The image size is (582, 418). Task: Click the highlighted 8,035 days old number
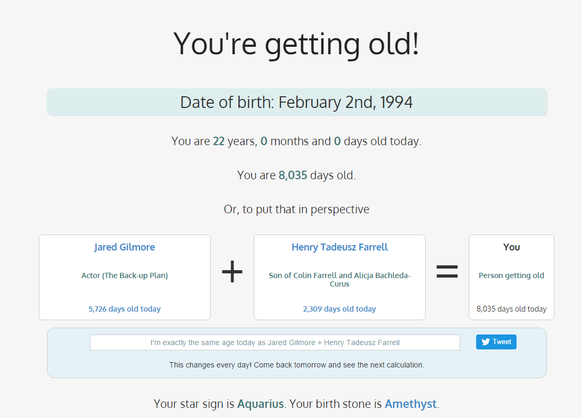(x=293, y=175)
